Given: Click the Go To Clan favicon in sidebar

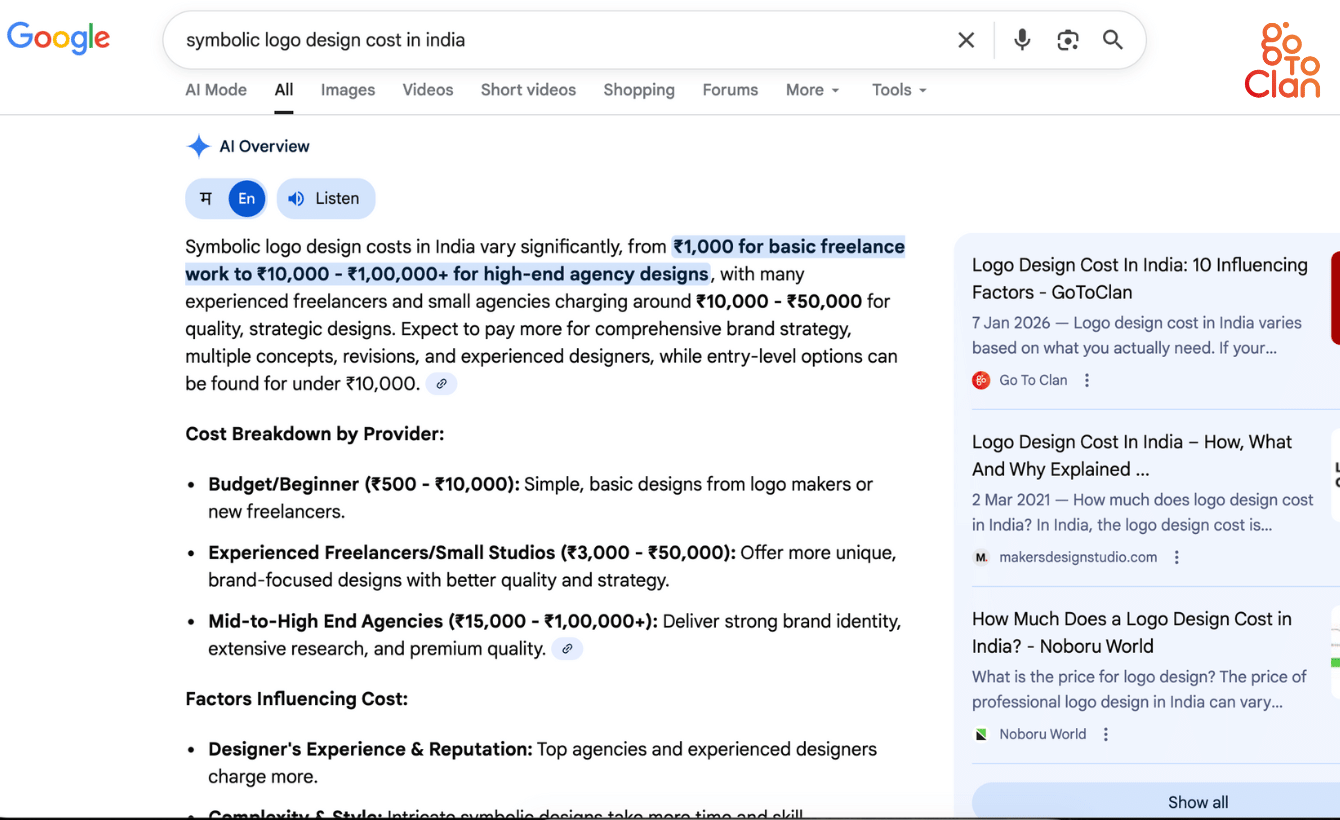Looking at the screenshot, I should coord(981,380).
